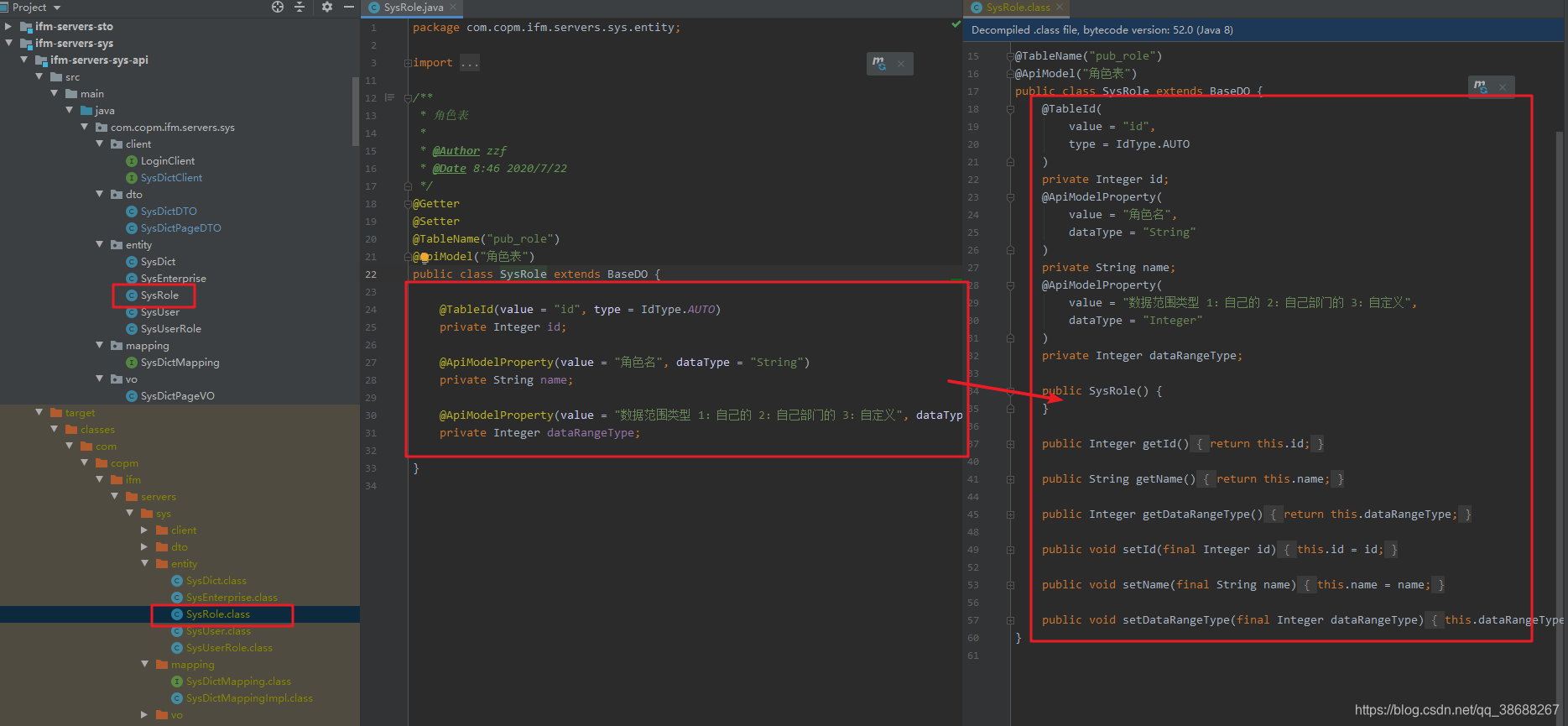Expand the vo folder under target classes
This screenshot has width=1568, height=726.
(x=144, y=715)
